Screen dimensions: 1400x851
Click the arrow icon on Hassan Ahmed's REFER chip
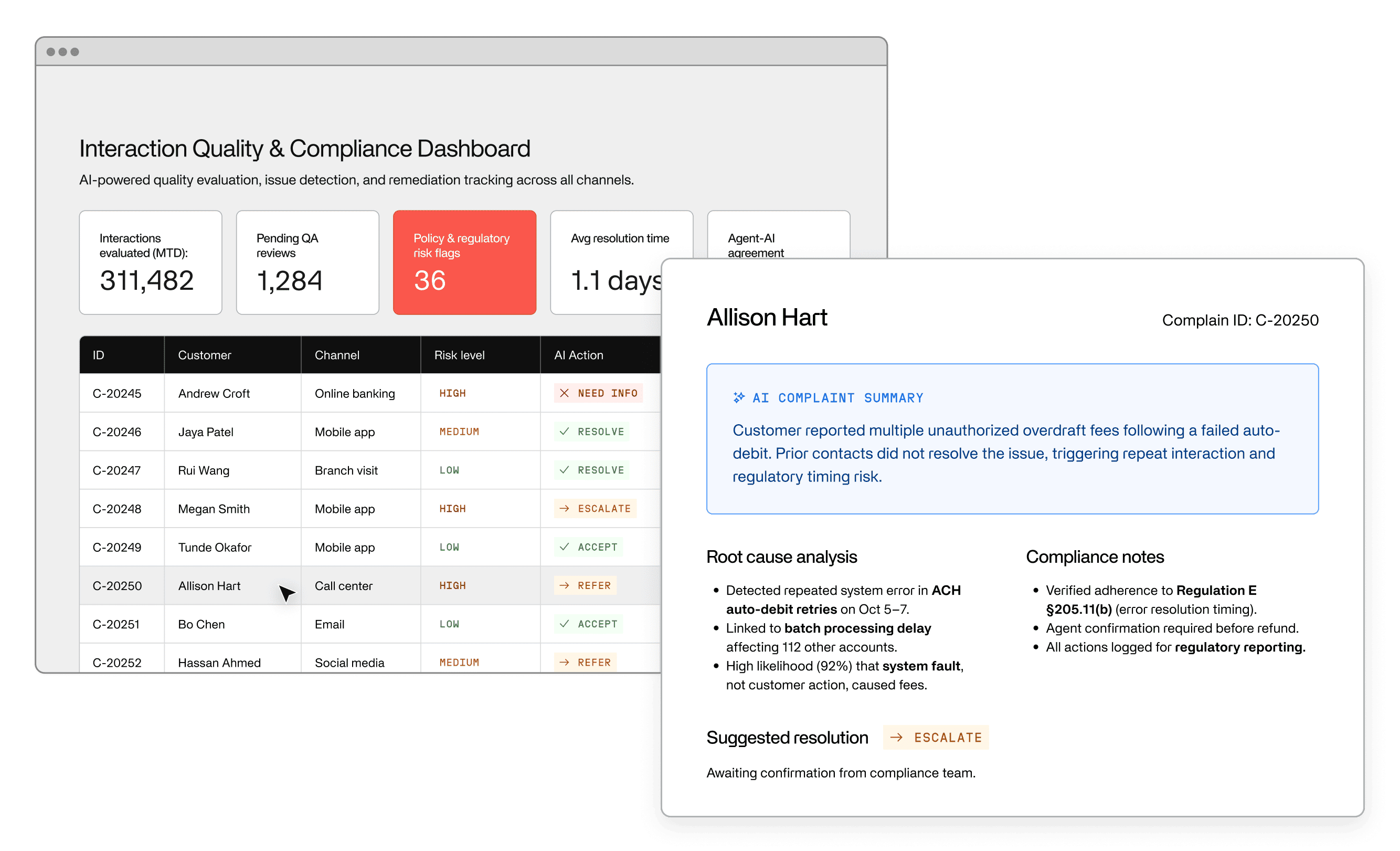[563, 661]
